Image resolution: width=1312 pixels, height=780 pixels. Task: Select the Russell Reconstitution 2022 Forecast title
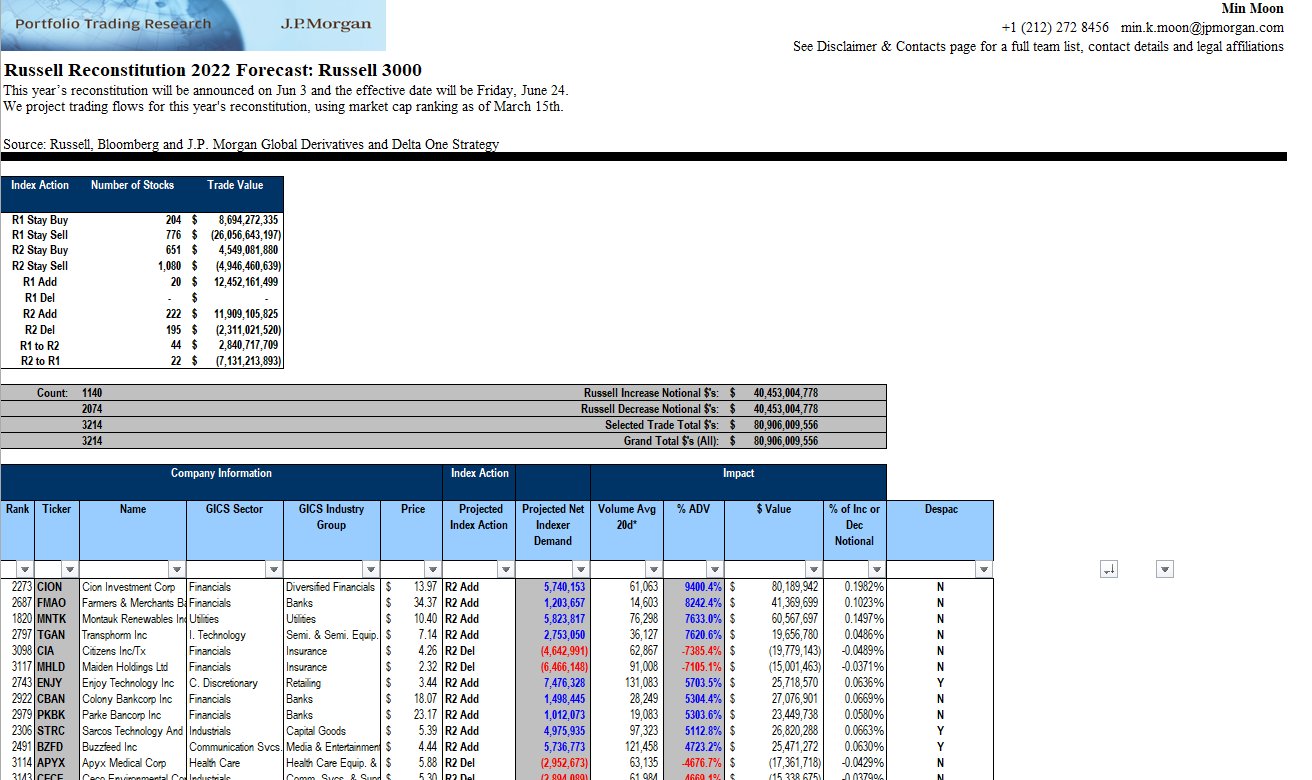[213, 70]
